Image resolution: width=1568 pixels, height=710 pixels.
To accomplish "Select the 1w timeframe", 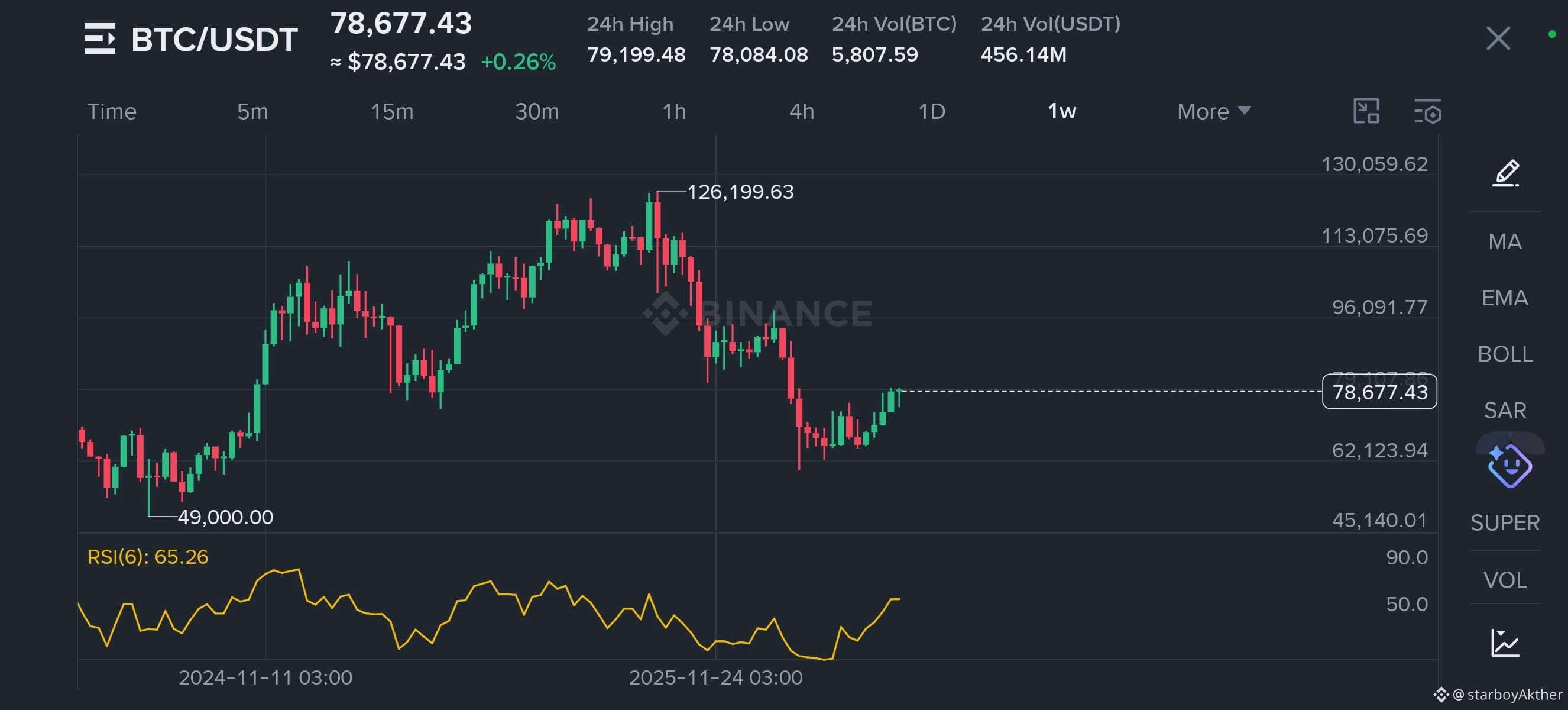I will (1061, 111).
